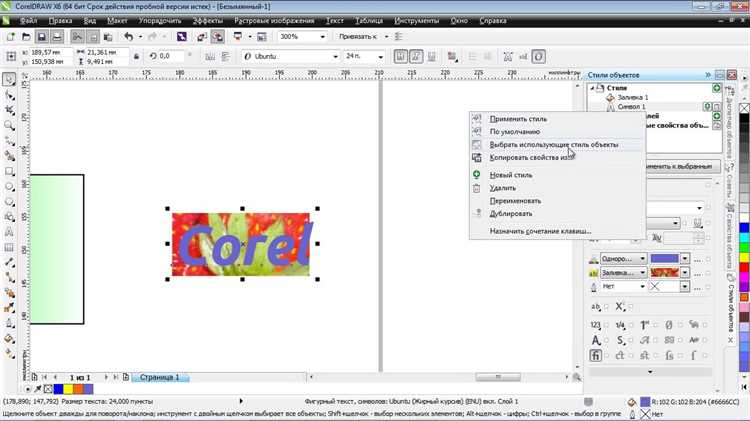Click the blue swatch in document palette
The height and width of the screenshot is (421, 750).
tap(59, 389)
